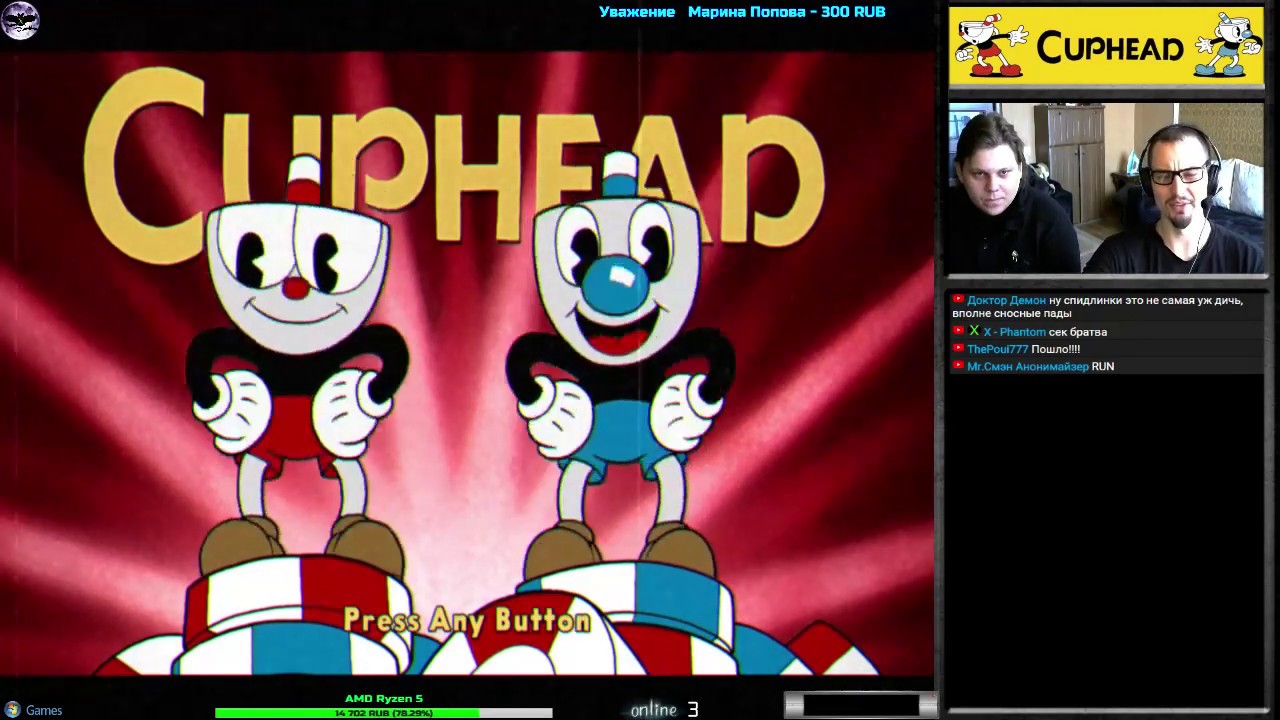Click the green X badge before X - Phantom
This screenshot has width=1280, height=720.
[x=974, y=331]
